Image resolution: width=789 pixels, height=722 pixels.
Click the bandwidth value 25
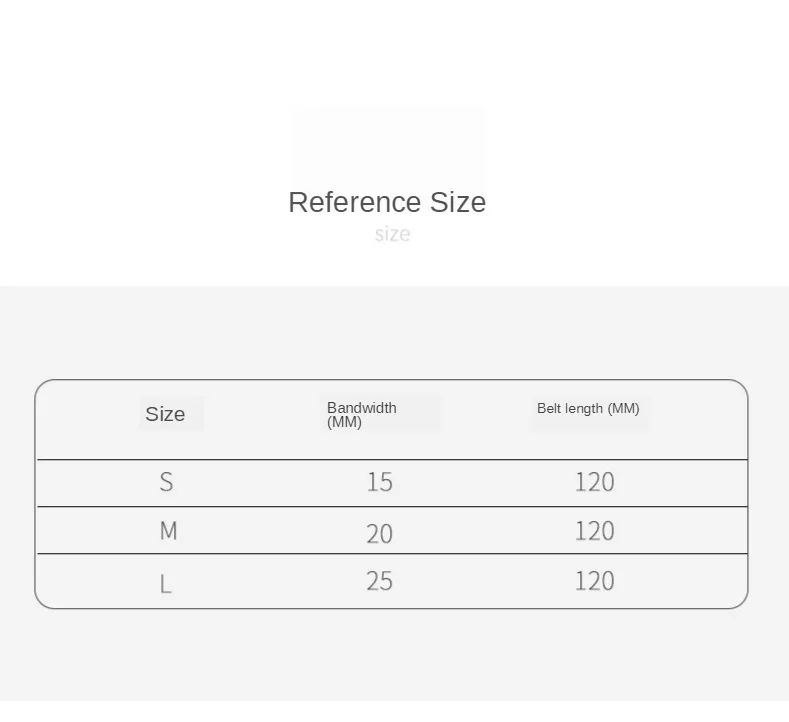pyautogui.click(x=380, y=581)
